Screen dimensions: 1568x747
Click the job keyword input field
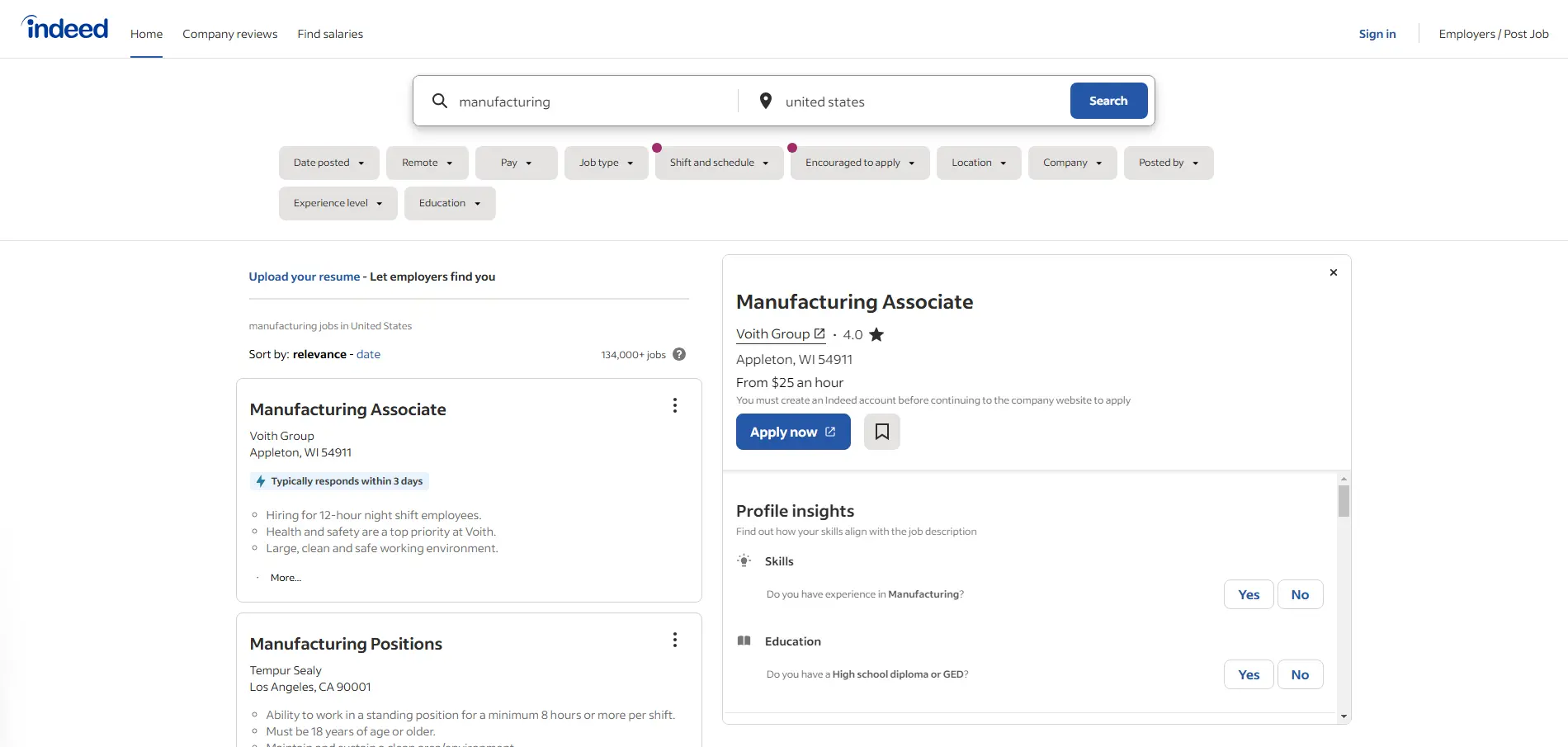click(x=593, y=102)
